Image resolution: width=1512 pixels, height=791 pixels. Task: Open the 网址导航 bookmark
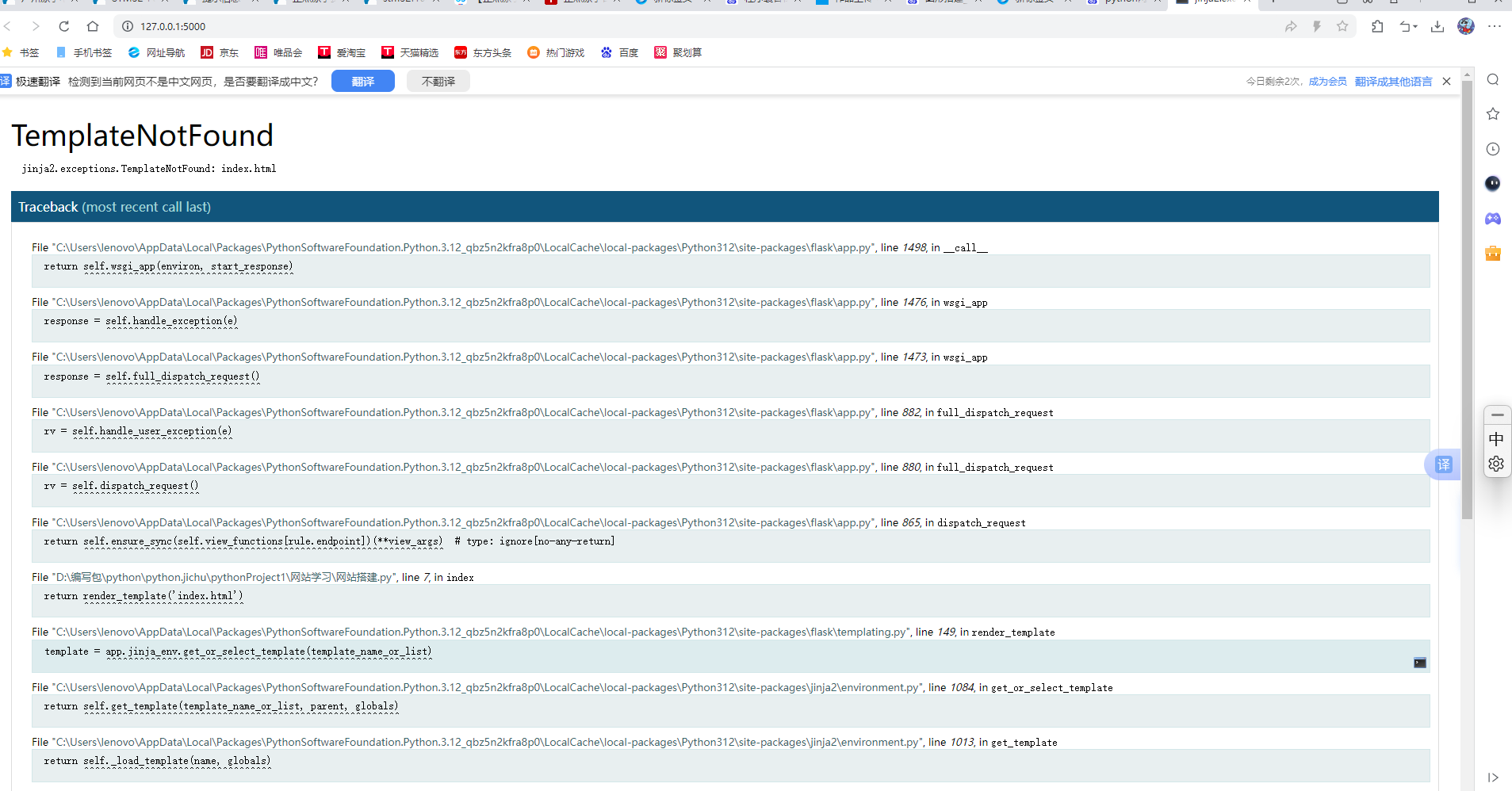(x=156, y=52)
